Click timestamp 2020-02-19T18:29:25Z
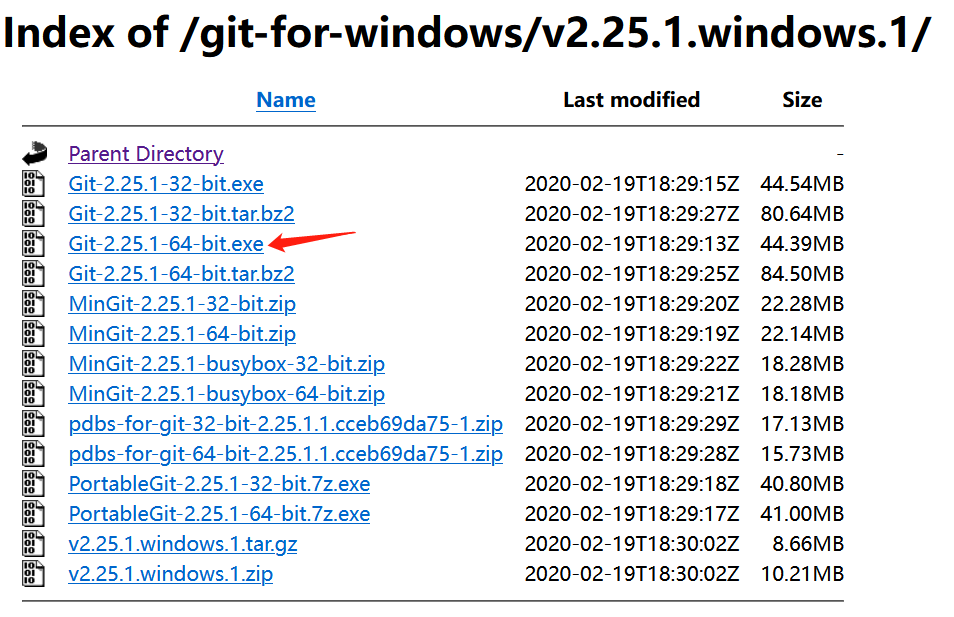The image size is (954, 617). point(632,274)
